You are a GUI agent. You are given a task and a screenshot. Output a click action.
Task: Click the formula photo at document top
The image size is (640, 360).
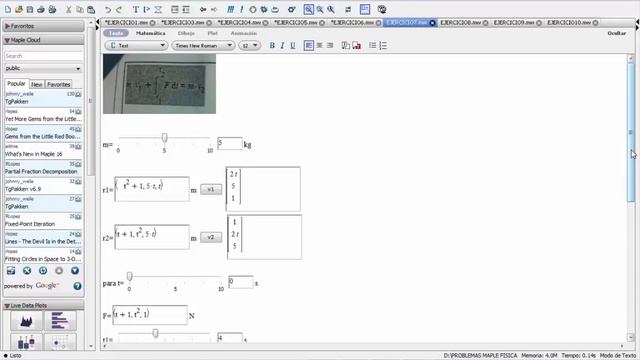(159, 84)
